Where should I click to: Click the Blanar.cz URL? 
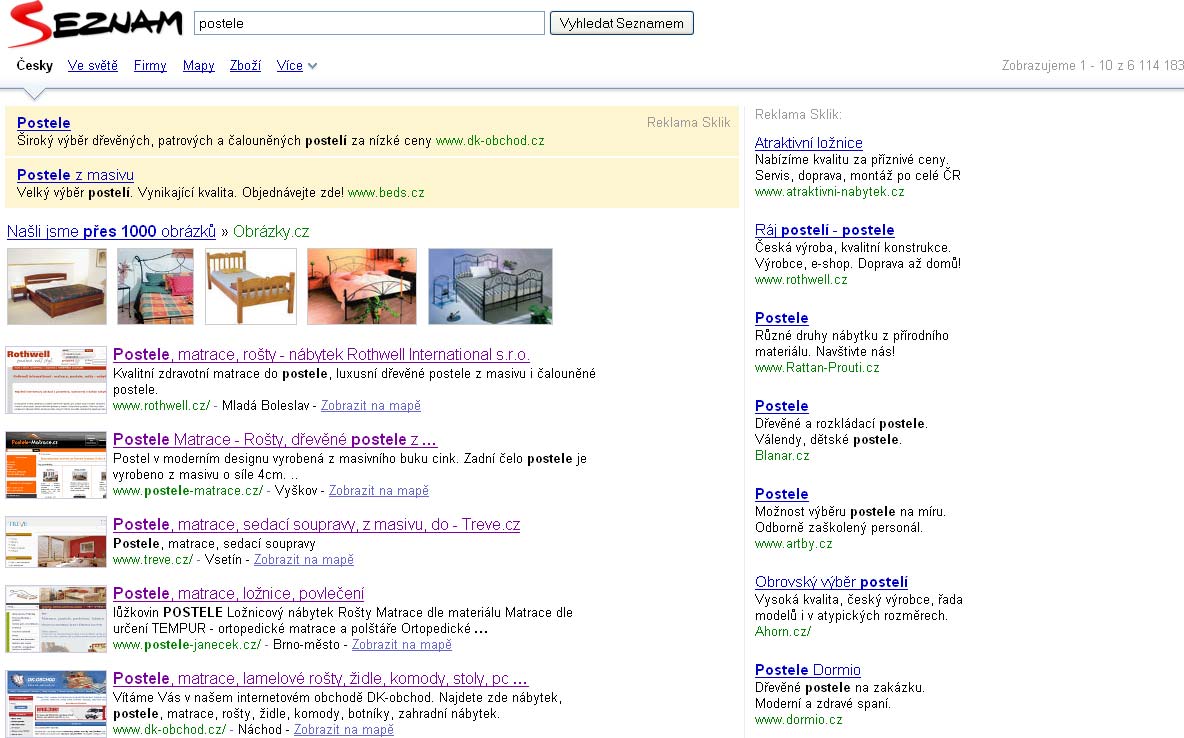pyautogui.click(x=782, y=455)
